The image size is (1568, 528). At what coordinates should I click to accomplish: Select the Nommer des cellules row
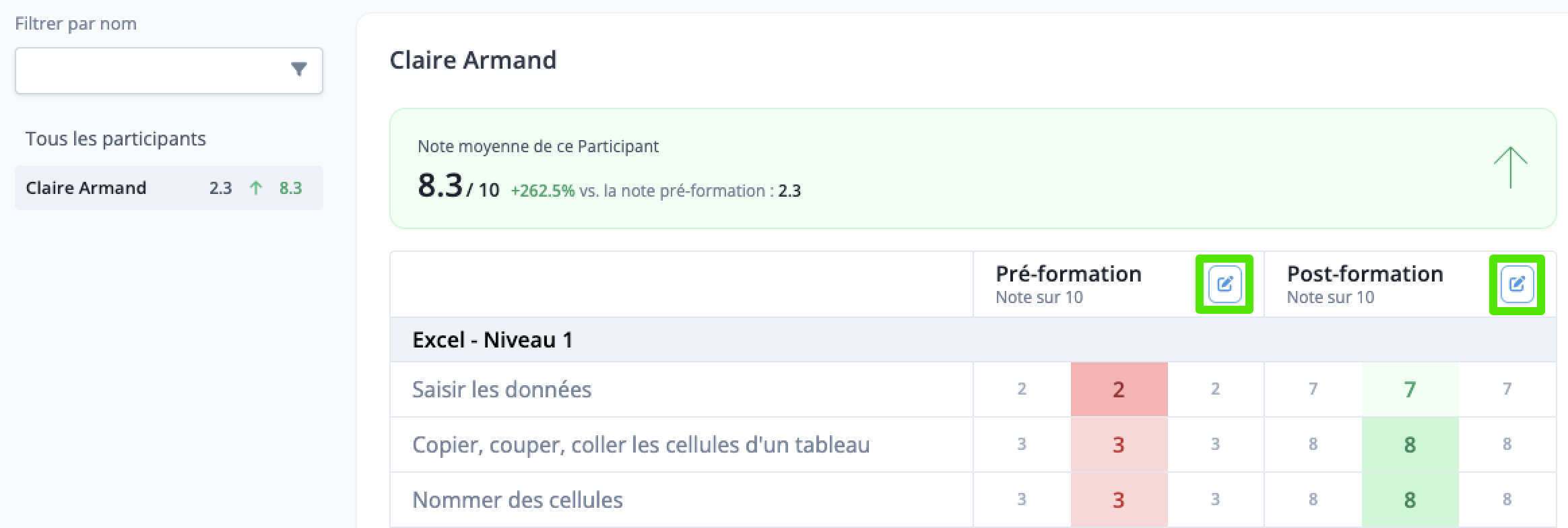[973, 500]
